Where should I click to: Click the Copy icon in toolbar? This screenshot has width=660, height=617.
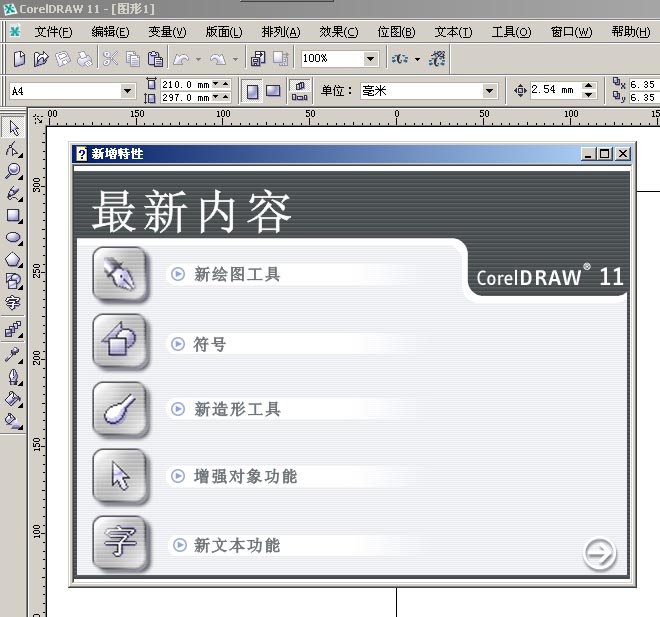[133, 59]
